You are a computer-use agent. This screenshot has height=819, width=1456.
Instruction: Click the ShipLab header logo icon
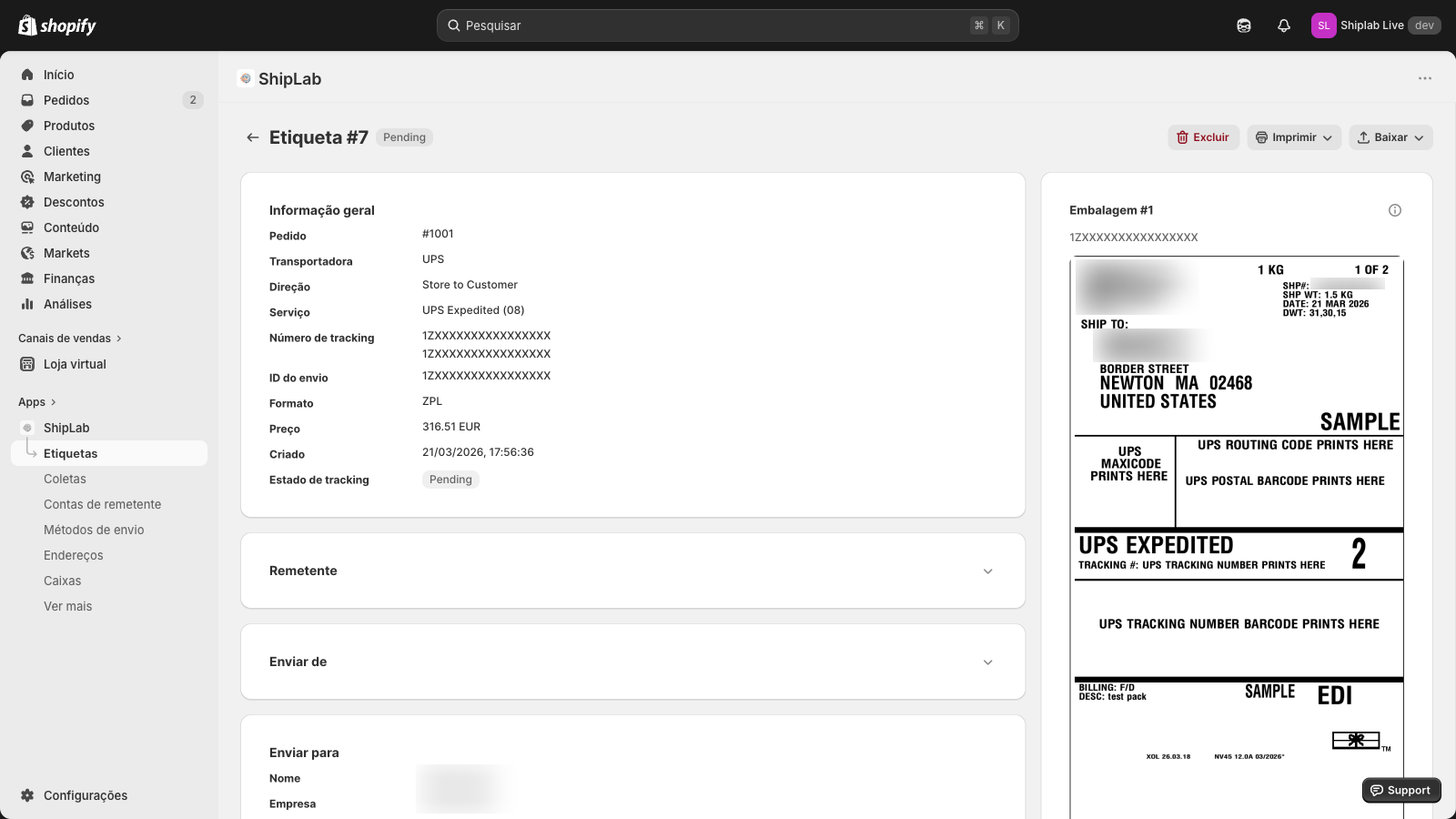coord(246,78)
